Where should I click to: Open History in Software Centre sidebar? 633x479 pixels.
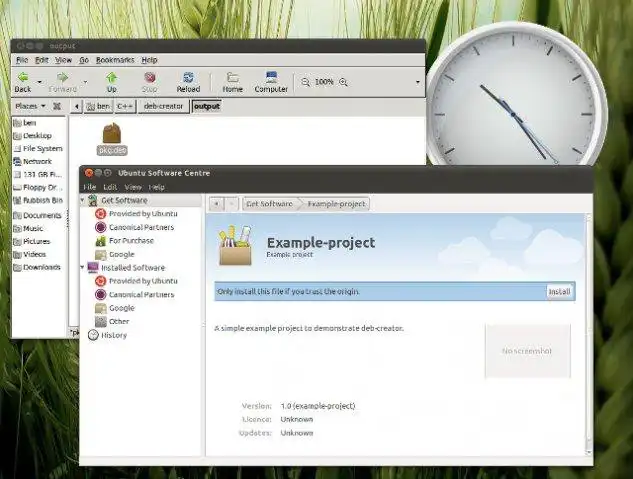click(x=107, y=335)
